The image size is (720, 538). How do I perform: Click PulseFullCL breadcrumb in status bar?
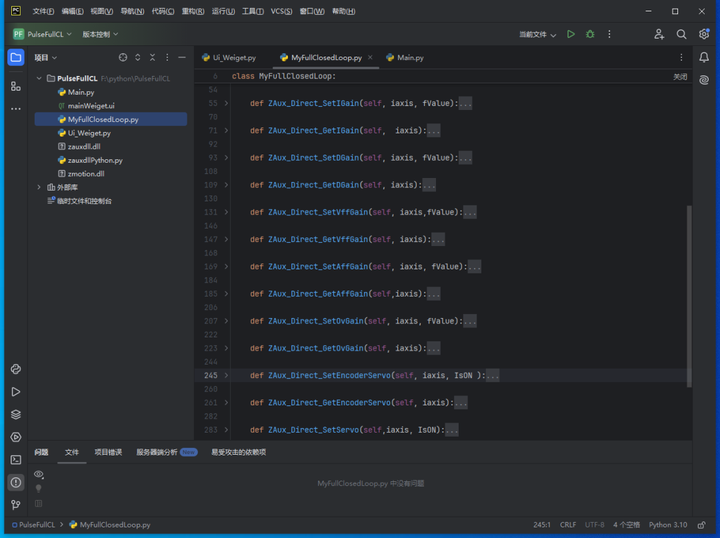point(33,525)
